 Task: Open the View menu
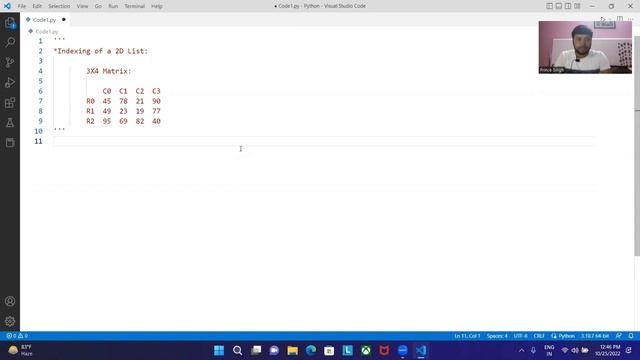click(x=82, y=6)
